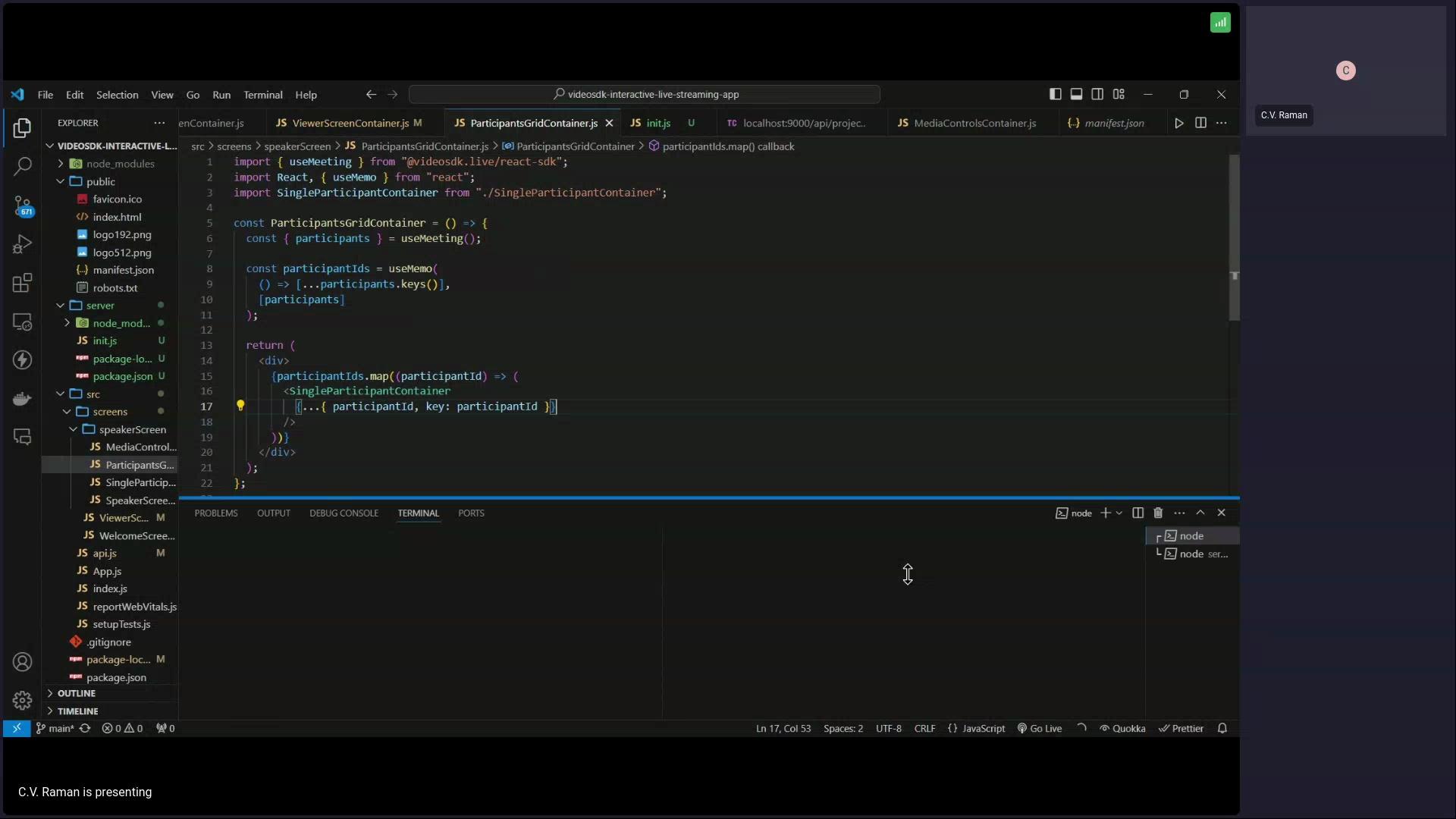Toggle the secondary side bar
This screenshot has width=1456, height=819.
[1097, 94]
